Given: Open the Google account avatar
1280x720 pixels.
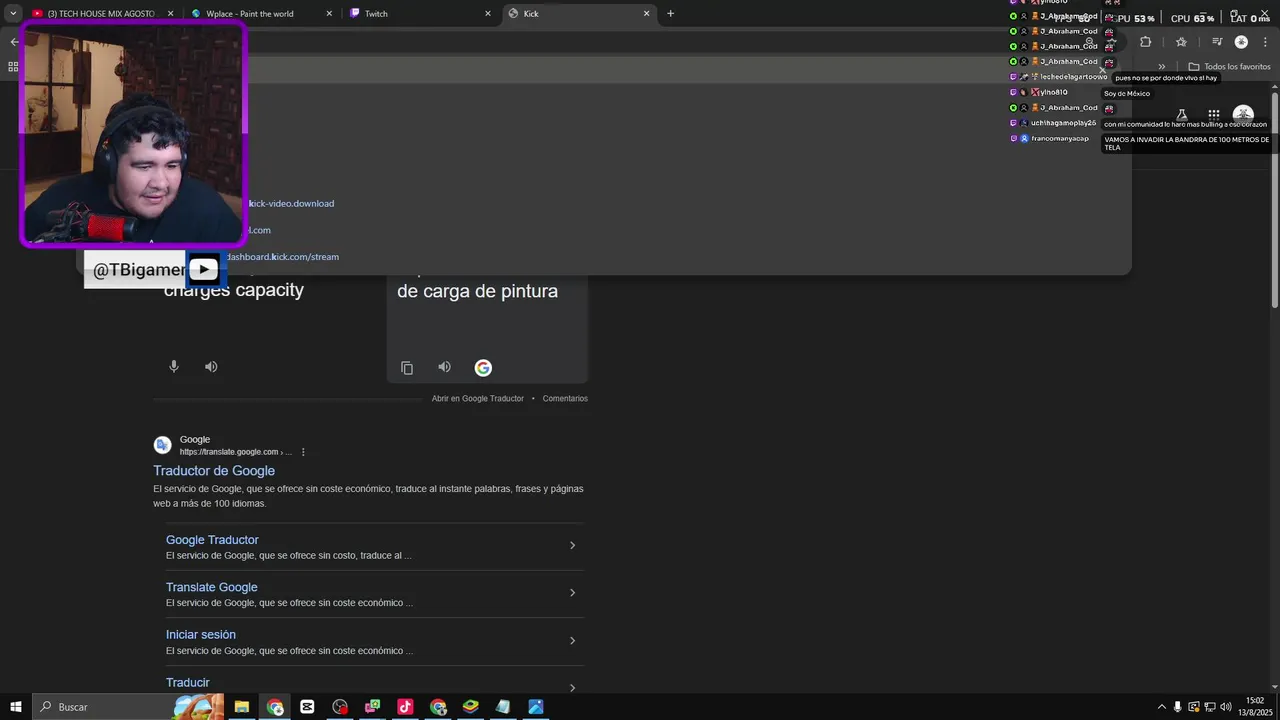Looking at the screenshot, I should (1243, 115).
